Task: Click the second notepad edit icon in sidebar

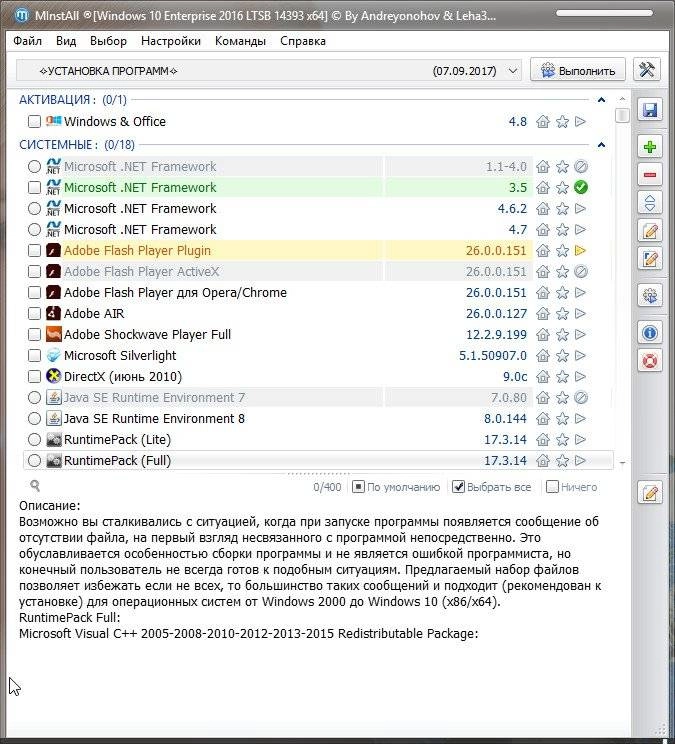Action: tap(649, 259)
